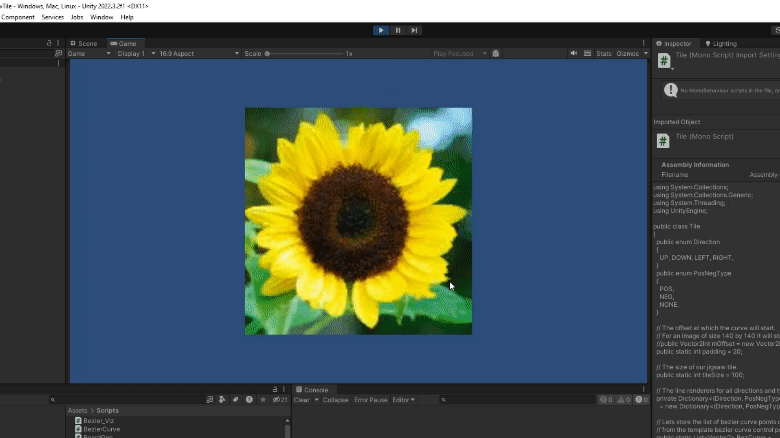Open the Services menu
Viewport: 780px width, 438px height.
point(53,17)
